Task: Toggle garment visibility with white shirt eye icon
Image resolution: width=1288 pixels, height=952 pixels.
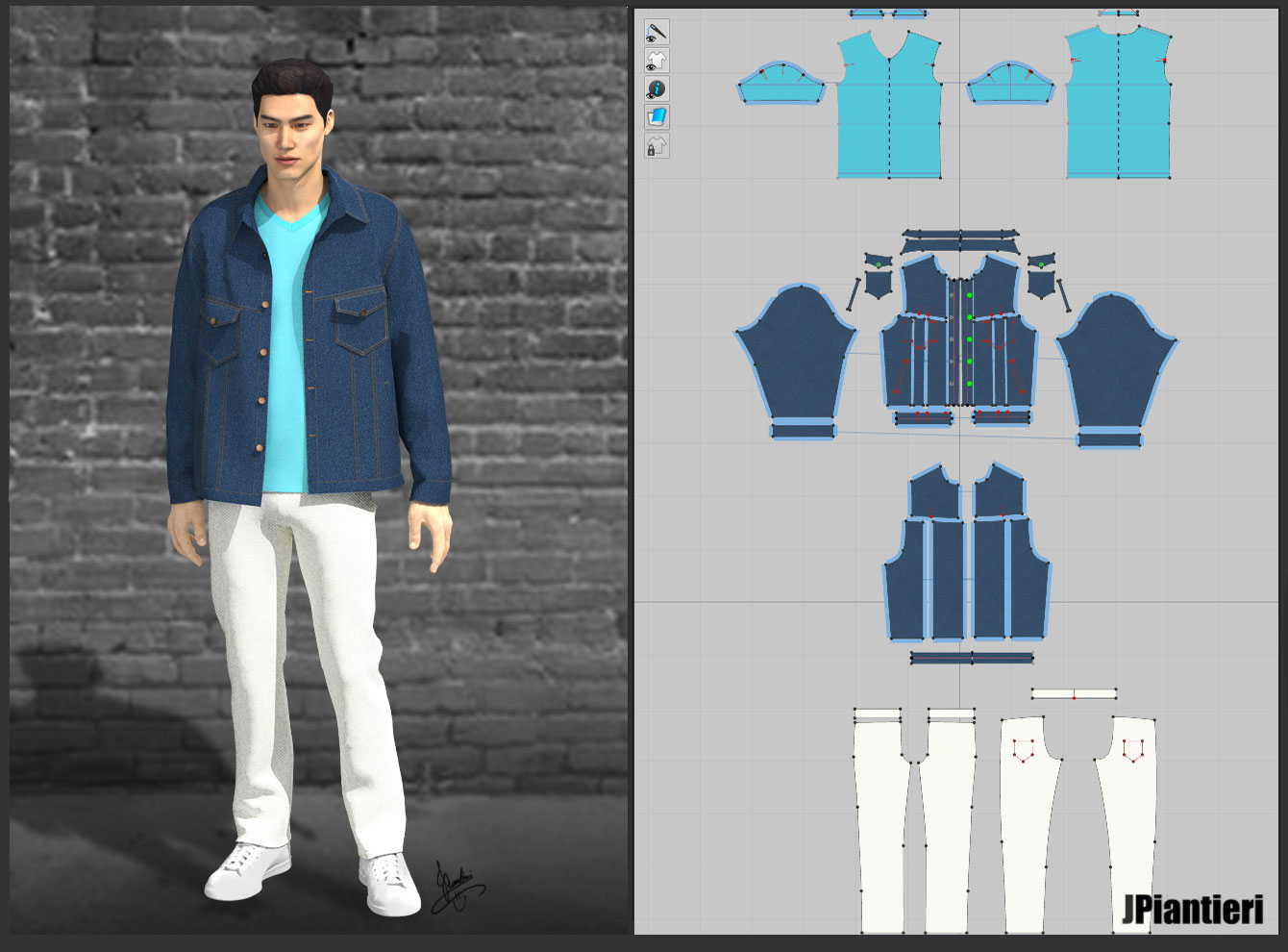Action: coord(656,61)
